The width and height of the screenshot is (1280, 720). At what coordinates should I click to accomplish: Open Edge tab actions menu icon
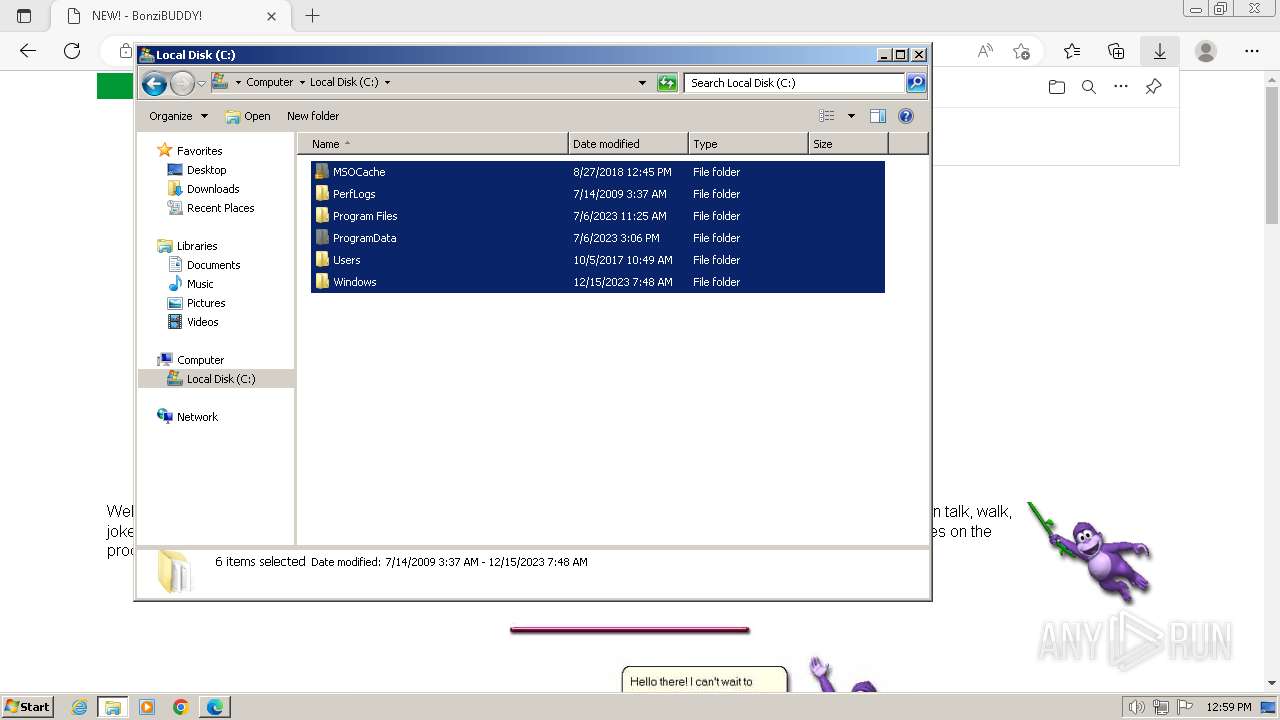click(x=24, y=16)
